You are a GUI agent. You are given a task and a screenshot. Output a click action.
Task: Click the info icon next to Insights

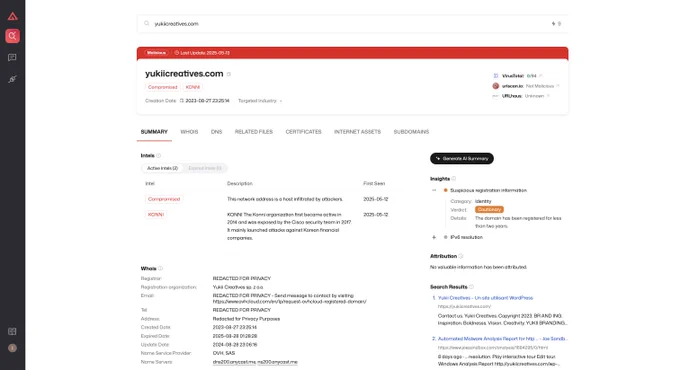tap(454, 179)
